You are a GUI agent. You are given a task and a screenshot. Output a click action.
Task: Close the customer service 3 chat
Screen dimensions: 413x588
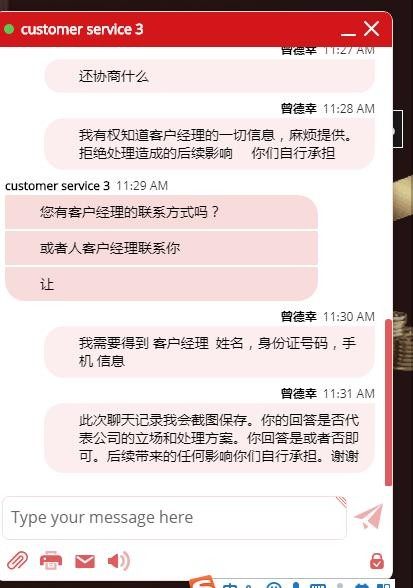371,28
